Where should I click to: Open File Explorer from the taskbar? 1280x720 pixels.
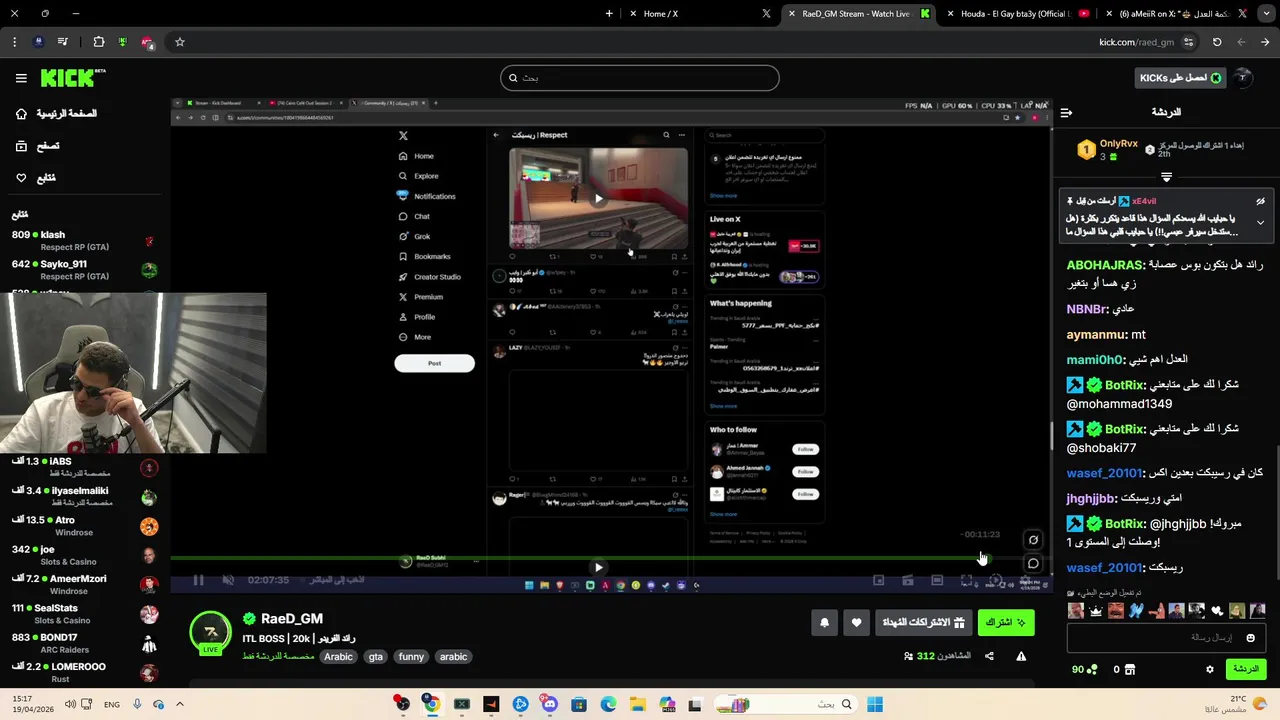(x=637, y=704)
